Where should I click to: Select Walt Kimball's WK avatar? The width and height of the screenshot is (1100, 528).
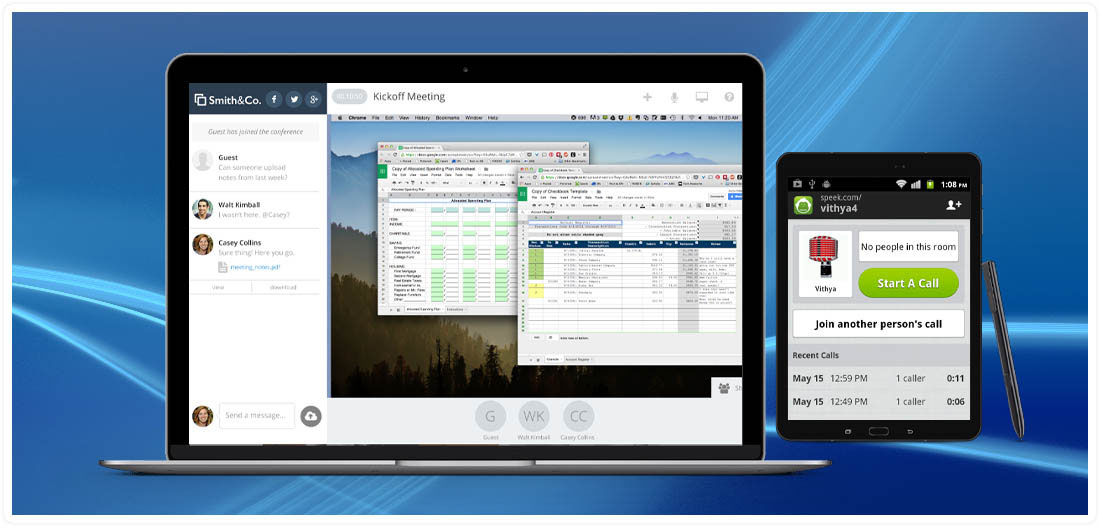pos(534,417)
